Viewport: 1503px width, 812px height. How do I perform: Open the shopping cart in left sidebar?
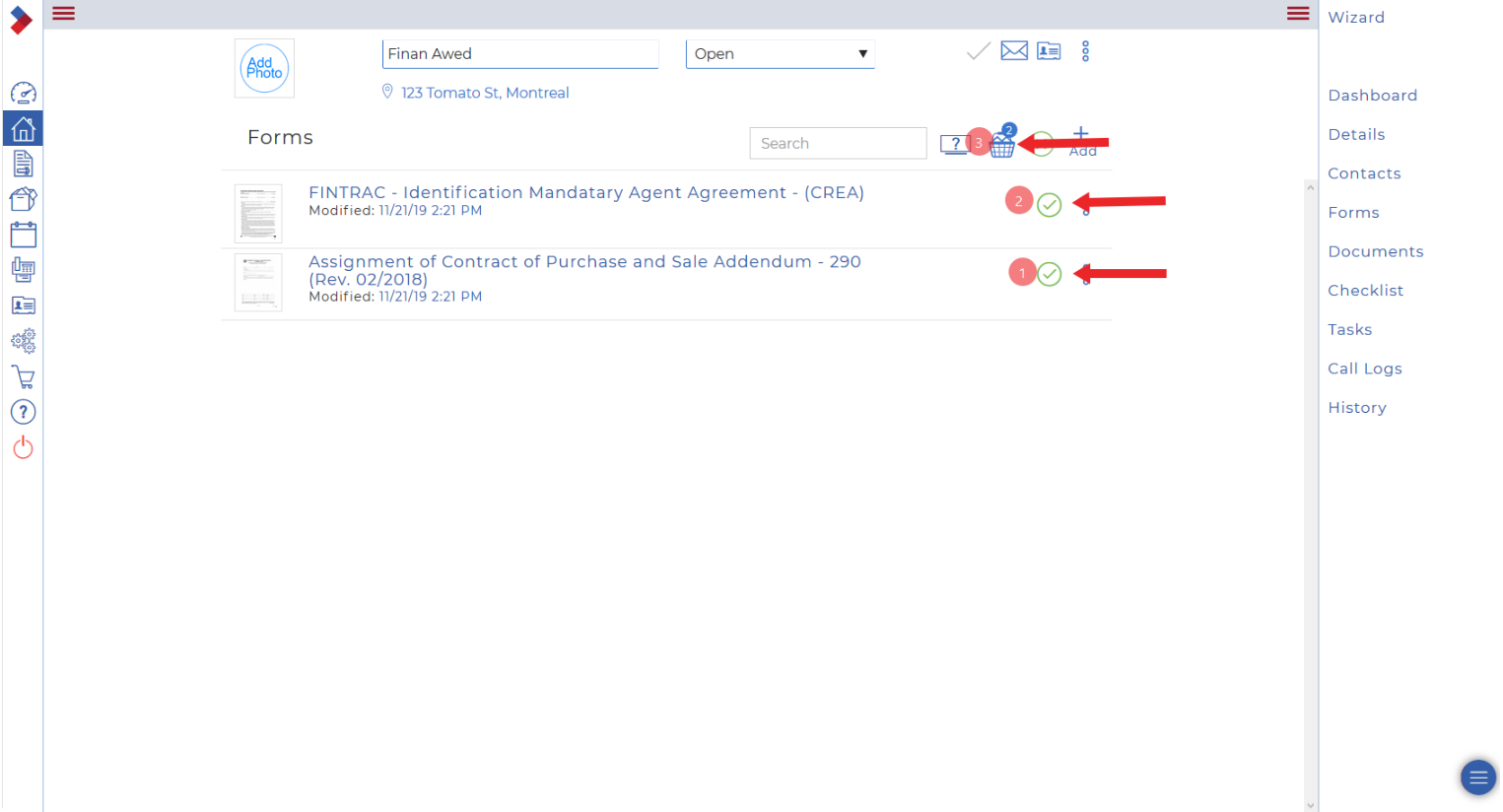tap(23, 376)
